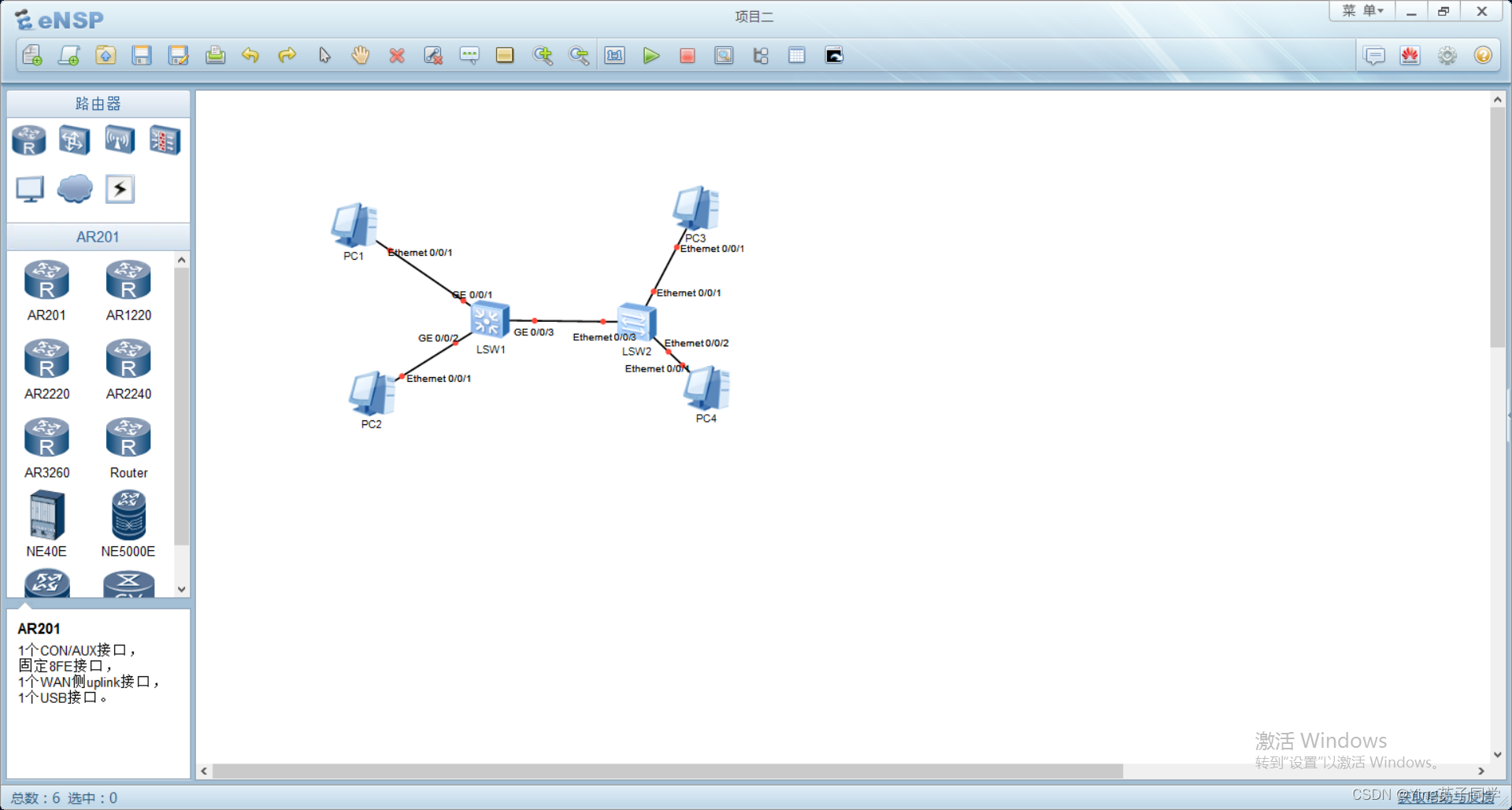Select PC4 on the canvas
The height and width of the screenshot is (810, 1512).
click(x=706, y=388)
